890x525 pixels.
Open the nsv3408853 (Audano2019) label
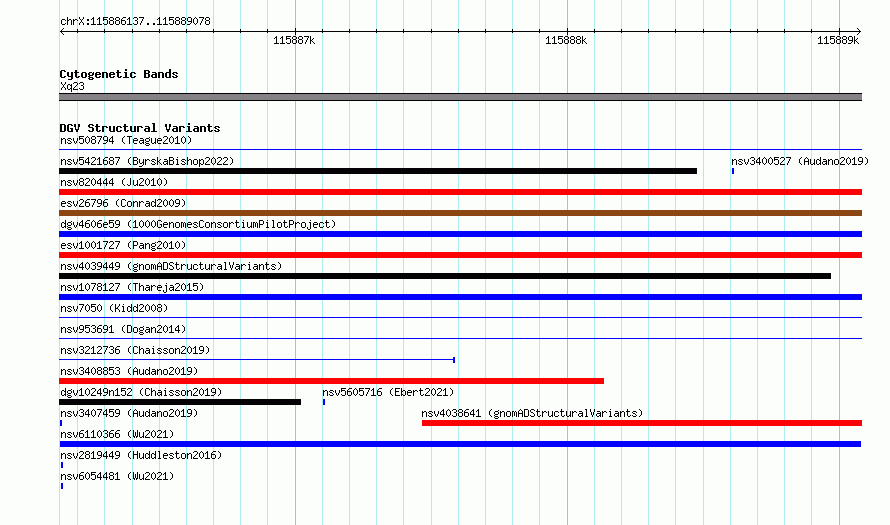[129, 371]
